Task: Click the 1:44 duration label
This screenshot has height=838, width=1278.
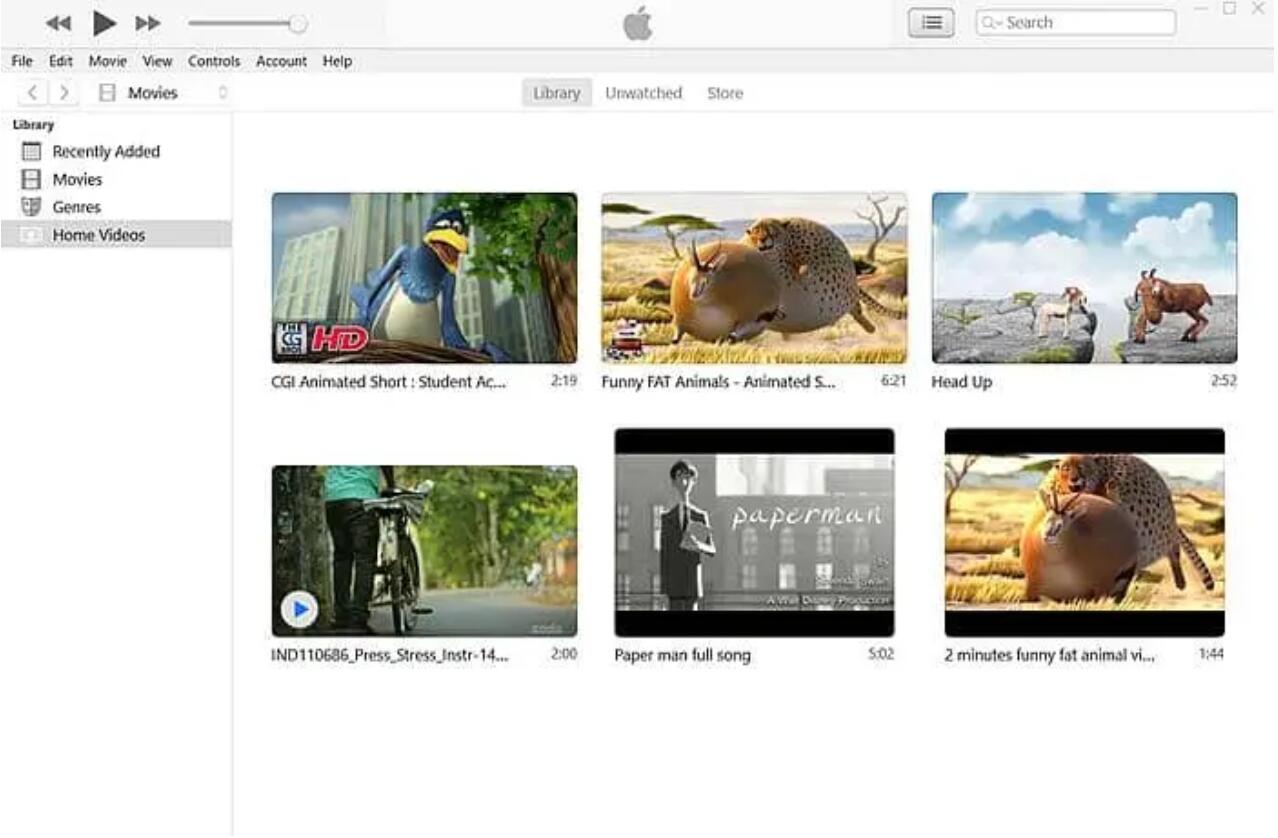Action: (x=1211, y=654)
